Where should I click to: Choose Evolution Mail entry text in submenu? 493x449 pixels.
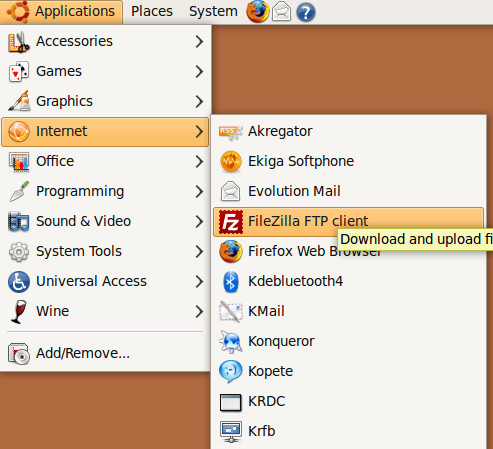[294, 191]
